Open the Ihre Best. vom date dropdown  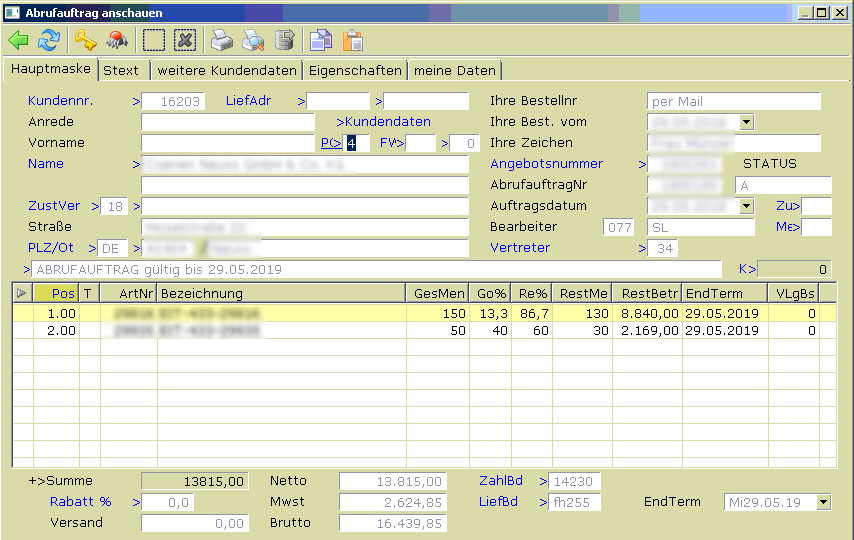click(x=746, y=122)
